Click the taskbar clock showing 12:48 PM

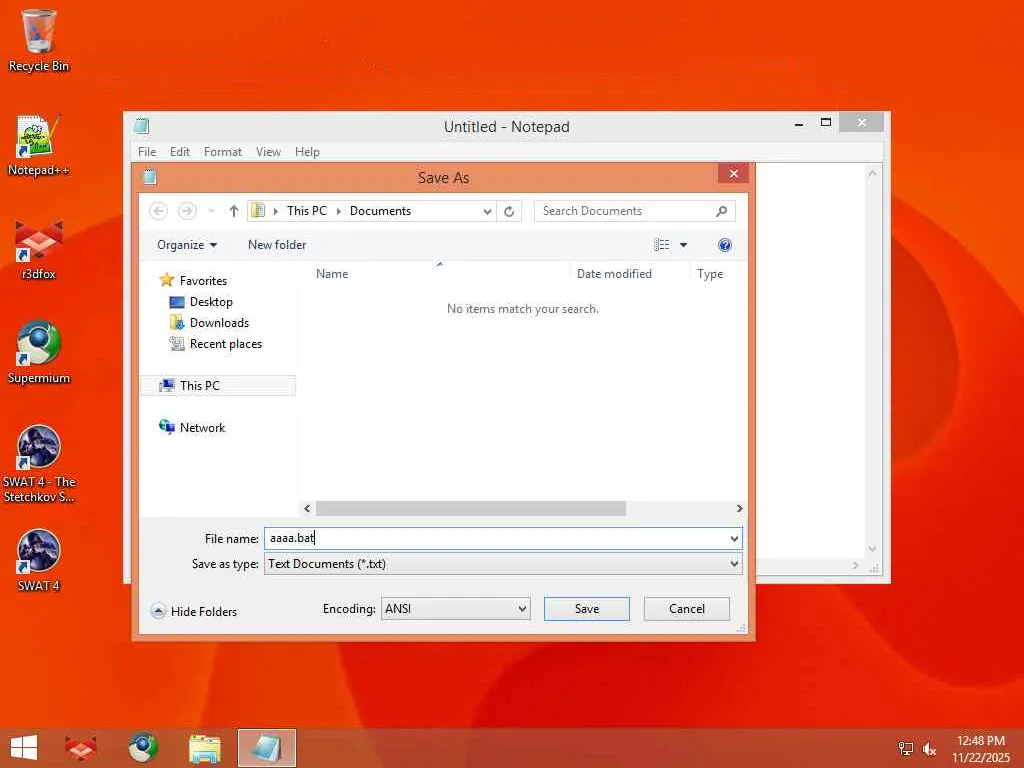981,748
